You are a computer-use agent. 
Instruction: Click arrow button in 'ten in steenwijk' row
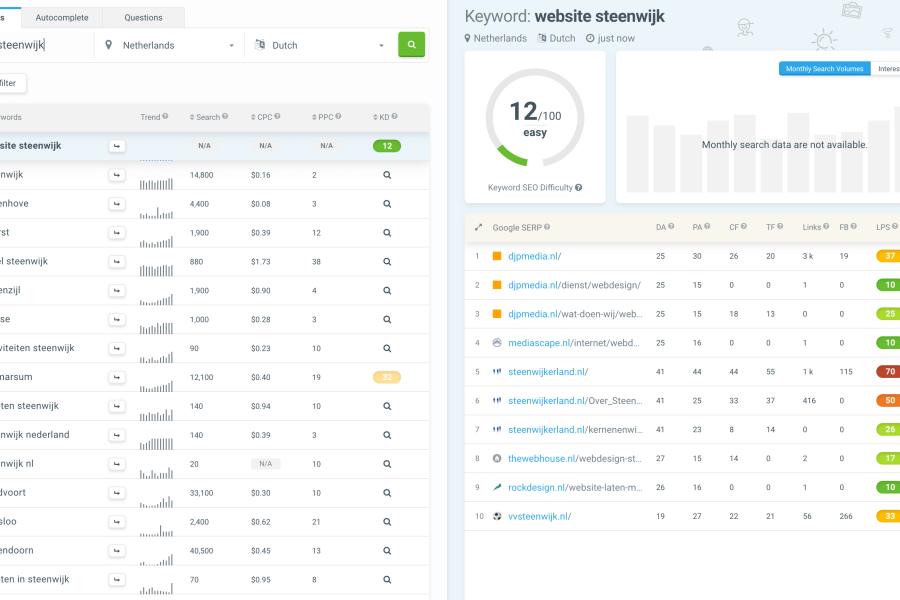point(117,580)
